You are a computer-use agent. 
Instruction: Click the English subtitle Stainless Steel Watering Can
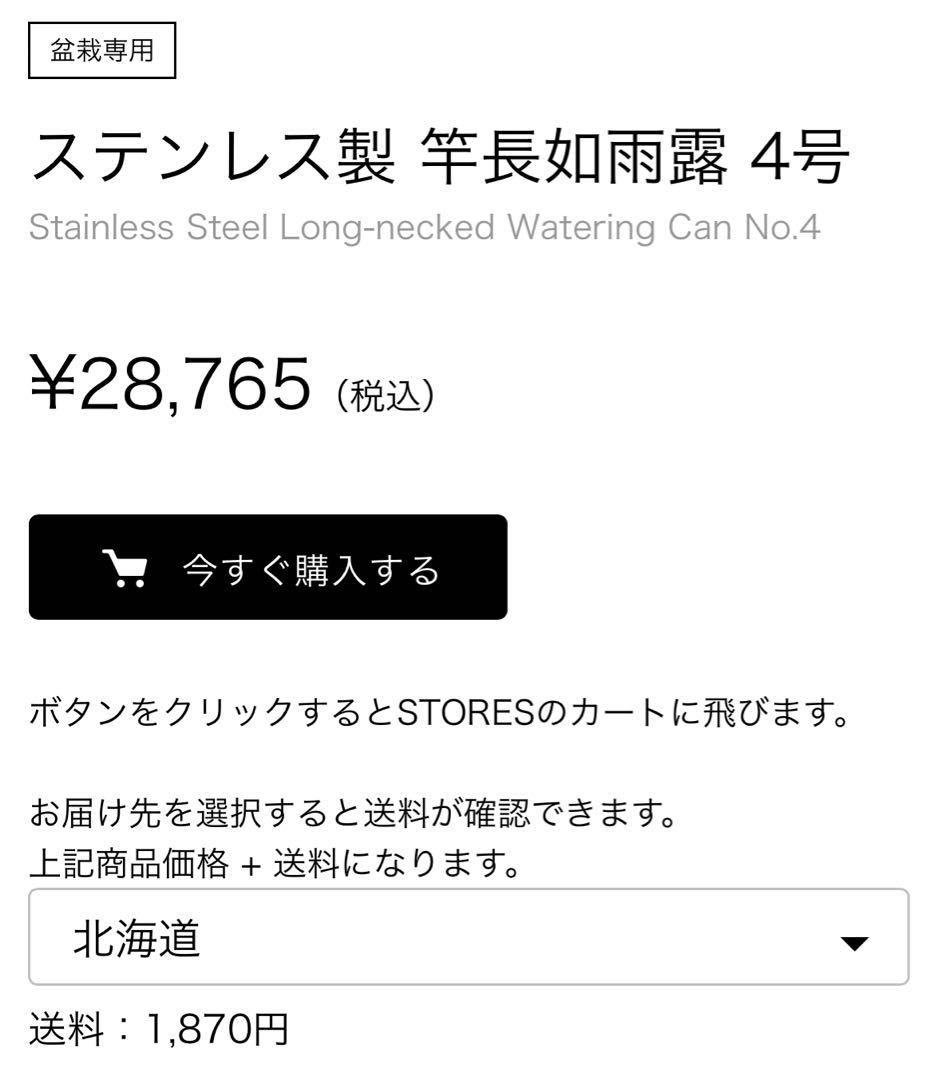(425, 228)
